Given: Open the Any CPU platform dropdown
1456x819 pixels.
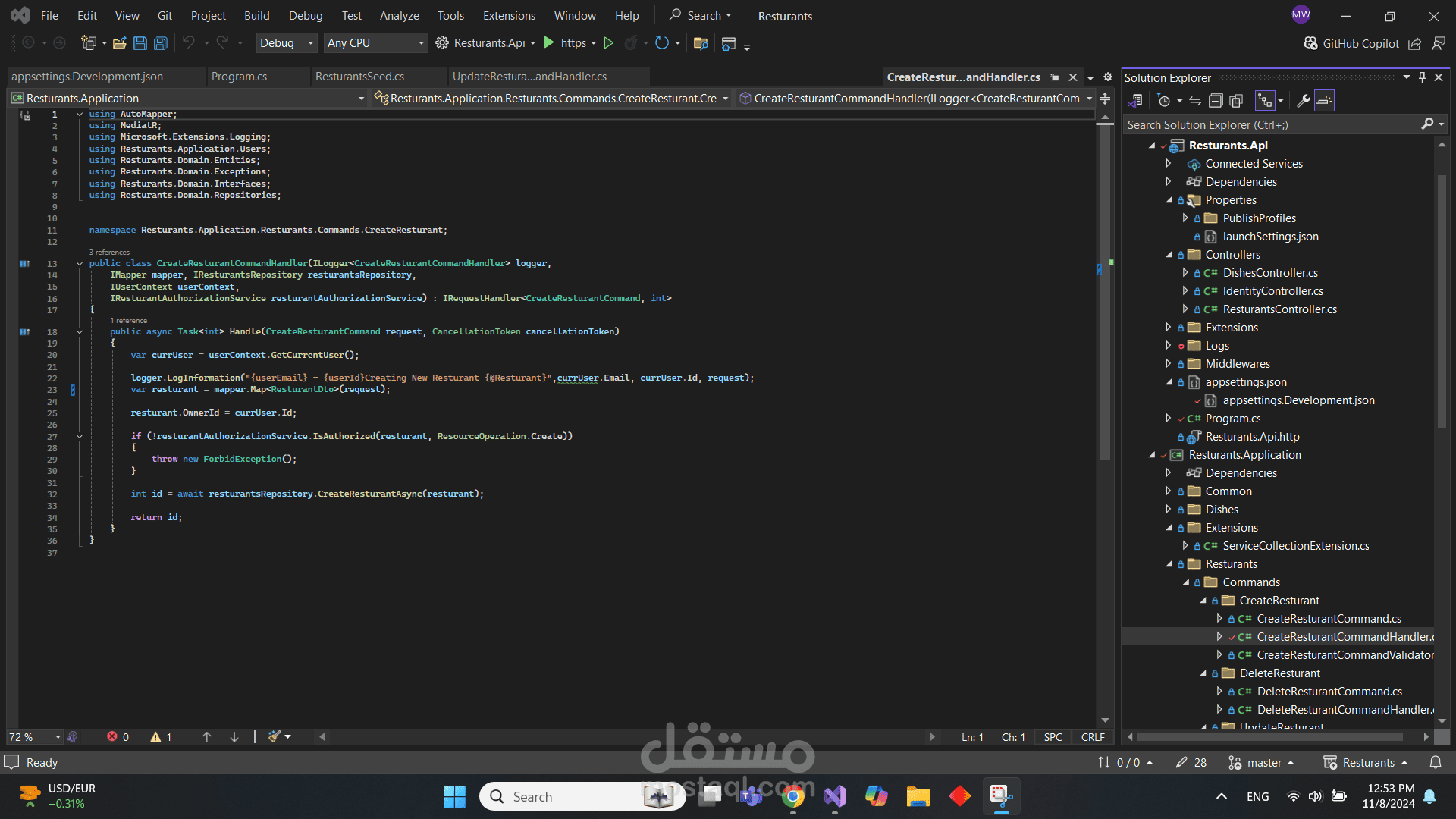Looking at the screenshot, I should tap(376, 43).
